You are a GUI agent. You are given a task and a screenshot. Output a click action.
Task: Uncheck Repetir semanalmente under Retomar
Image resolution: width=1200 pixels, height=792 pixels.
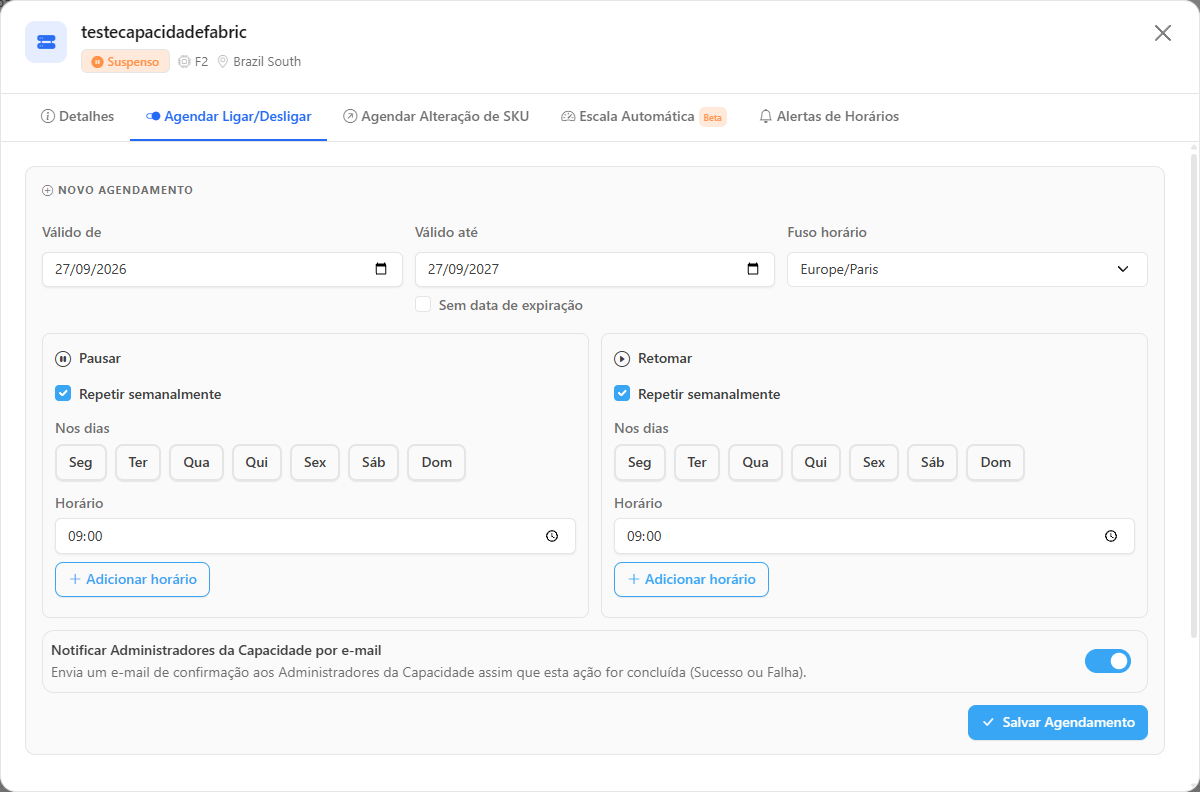[622, 394]
